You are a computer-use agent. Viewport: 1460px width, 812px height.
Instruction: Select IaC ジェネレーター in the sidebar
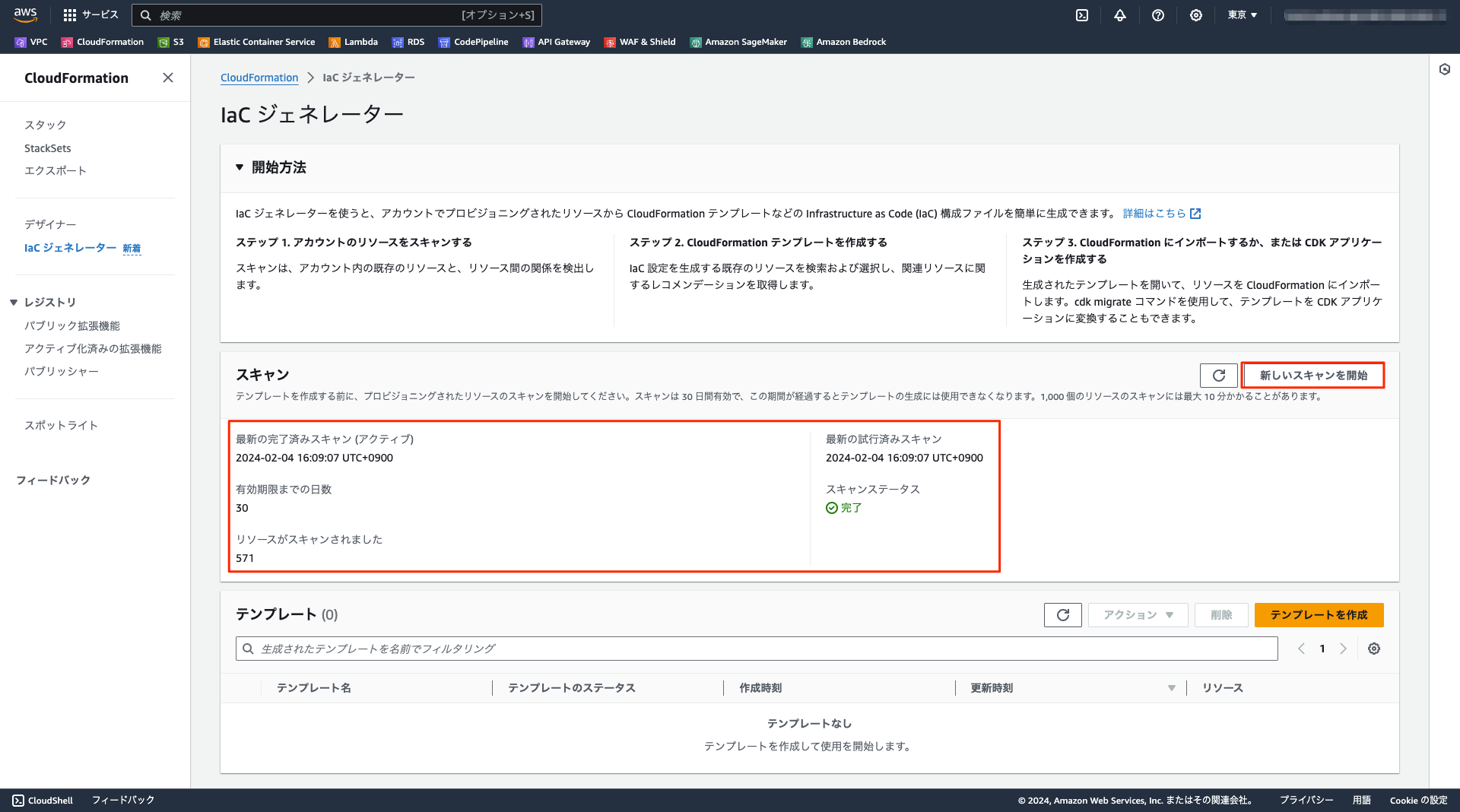click(x=71, y=248)
